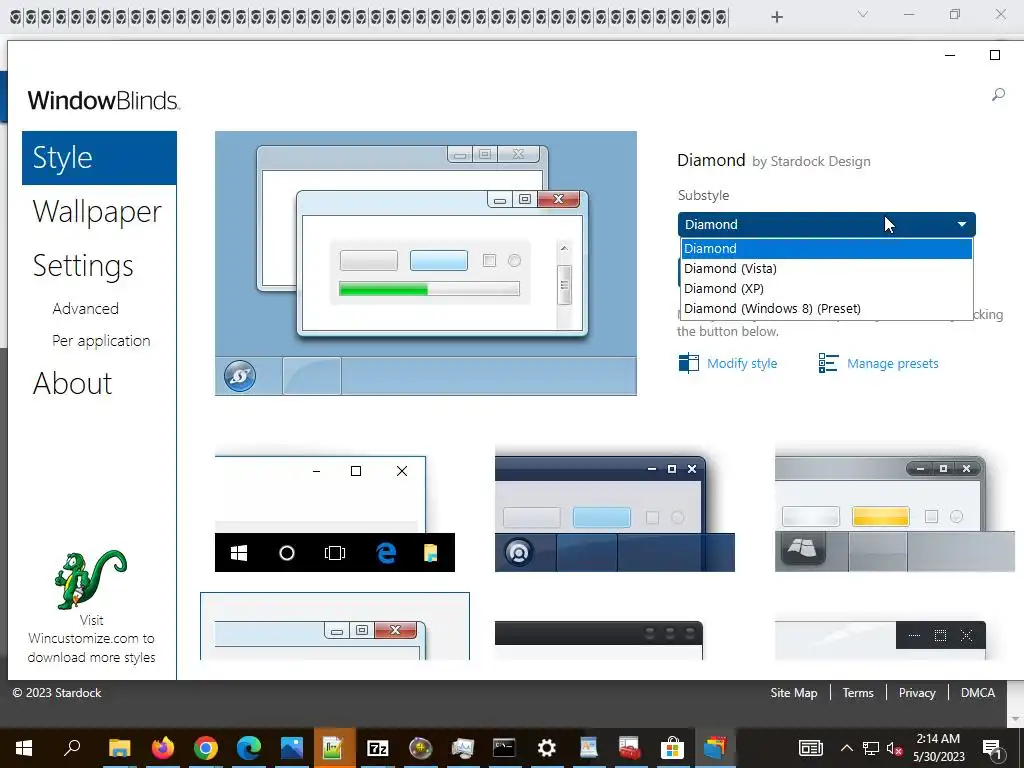Open the red toolbox app in taskbar

pyautogui.click(x=630, y=748)
